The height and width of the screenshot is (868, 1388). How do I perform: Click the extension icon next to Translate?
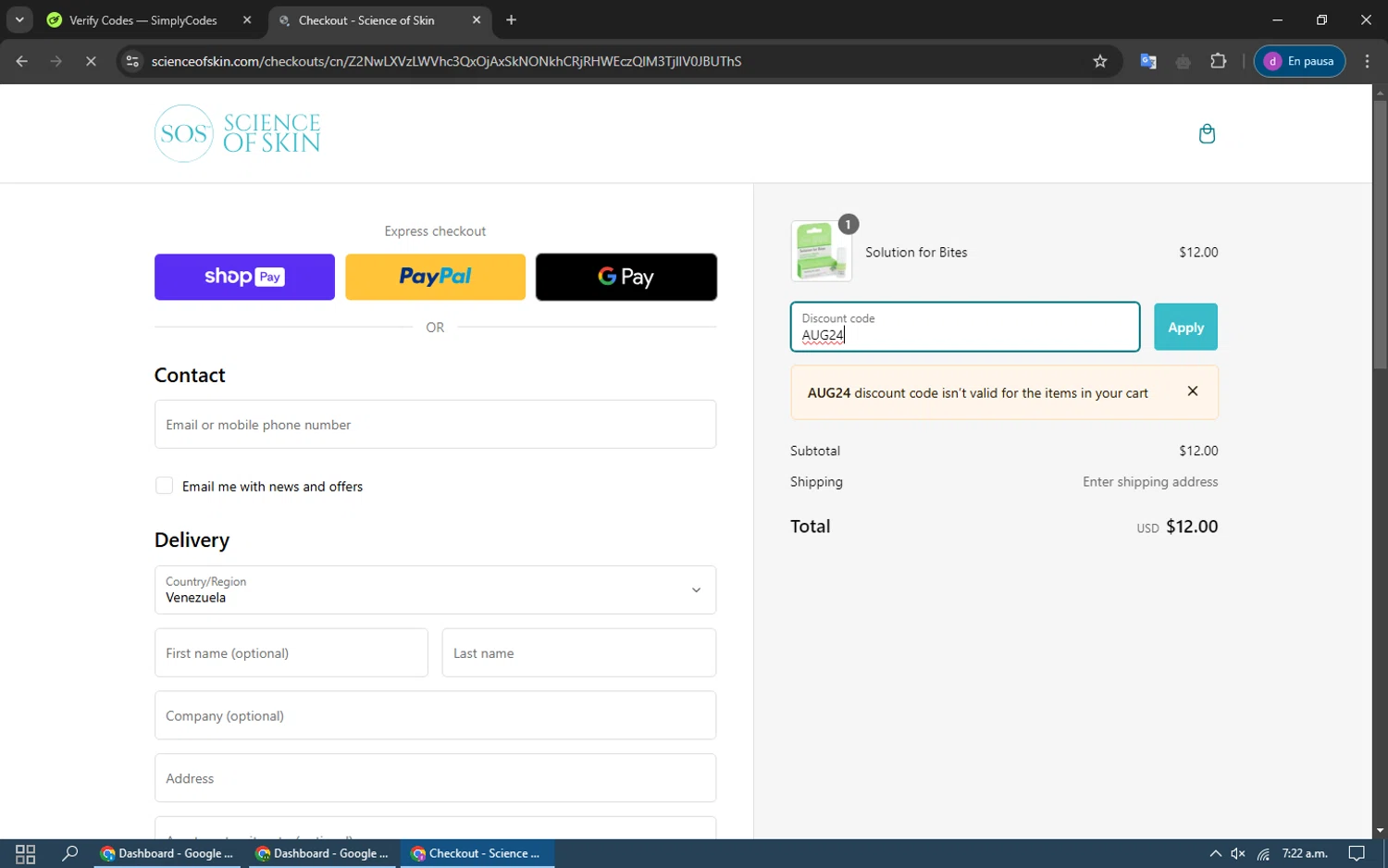point(1184,61)
